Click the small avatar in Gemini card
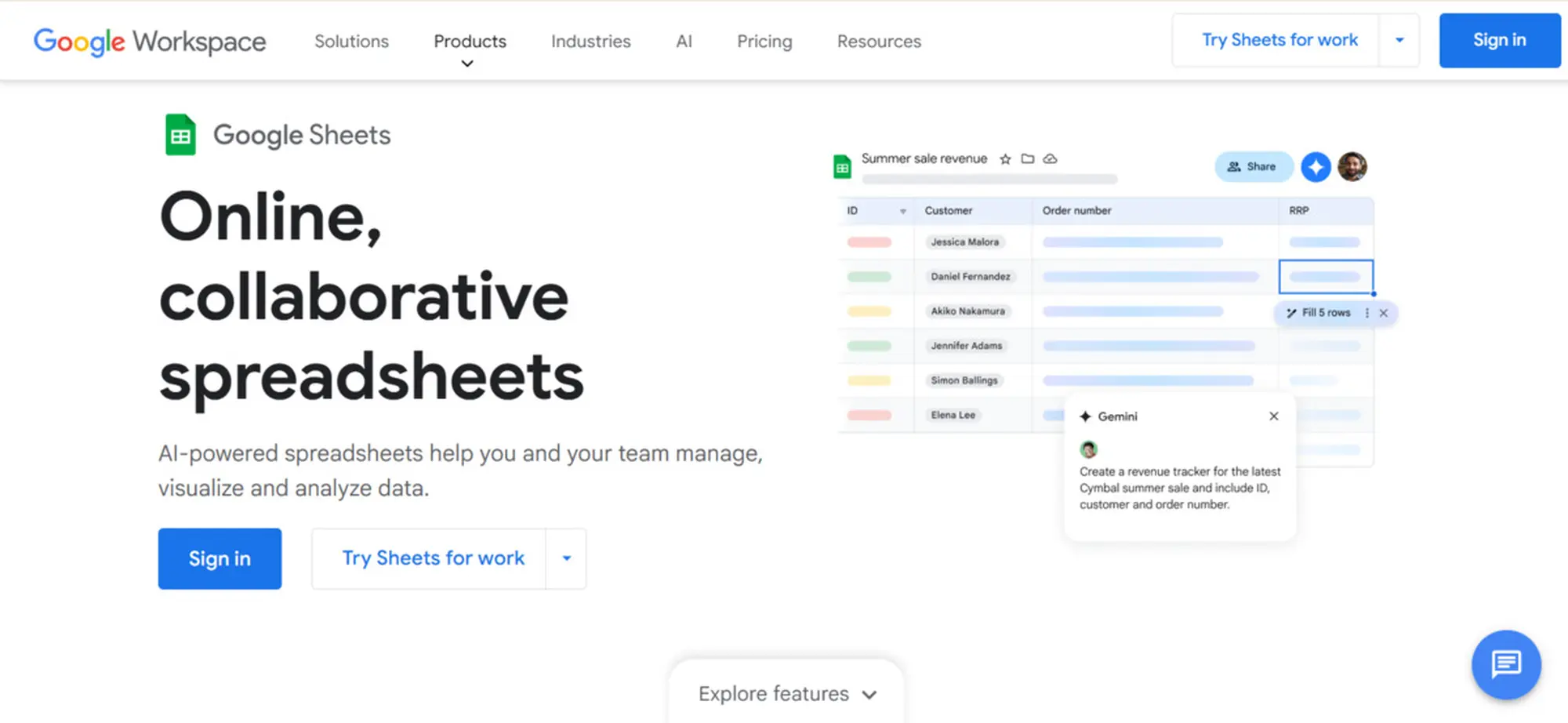The width and height of the screenshot is (1568, 723). [x=1088, y=449]
